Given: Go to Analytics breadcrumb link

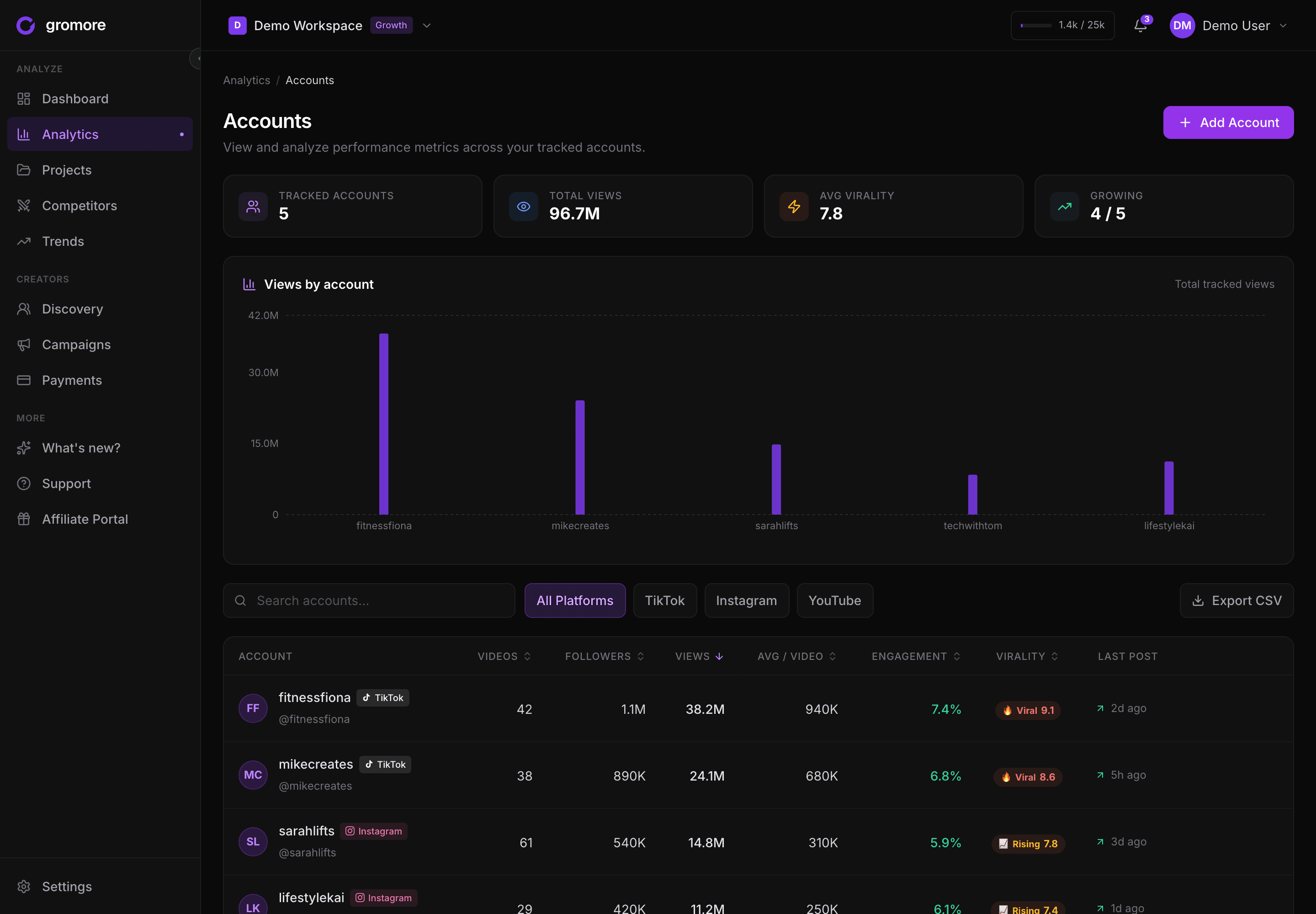Looking at the screenshot, I should click(x=246, y=80).
